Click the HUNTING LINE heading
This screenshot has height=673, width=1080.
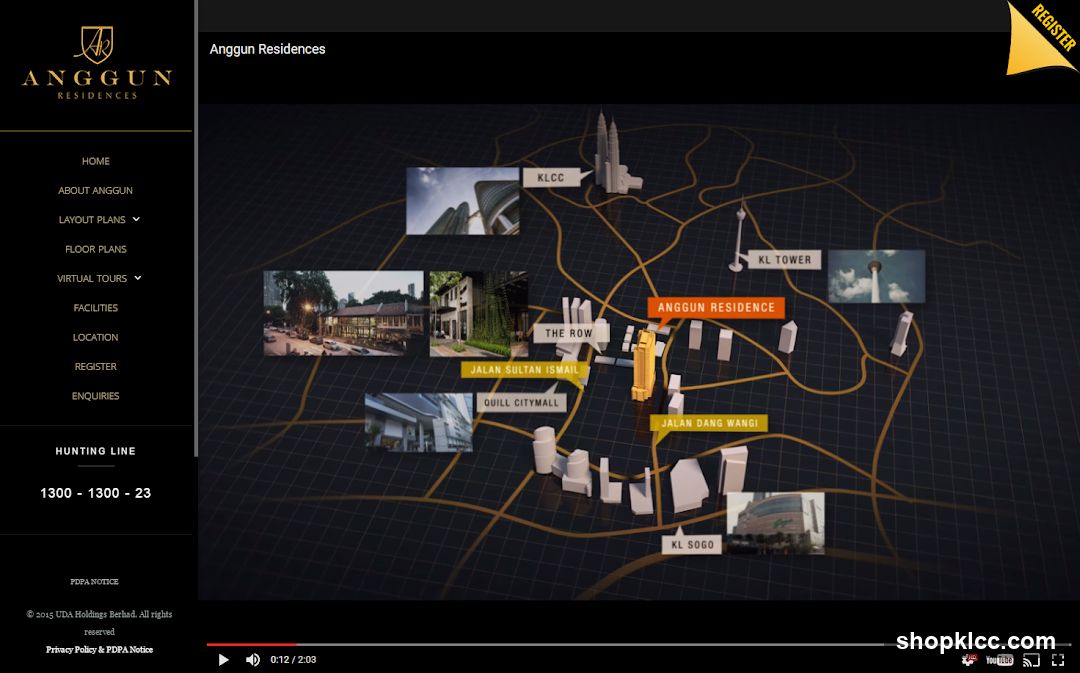coord(96,451)
